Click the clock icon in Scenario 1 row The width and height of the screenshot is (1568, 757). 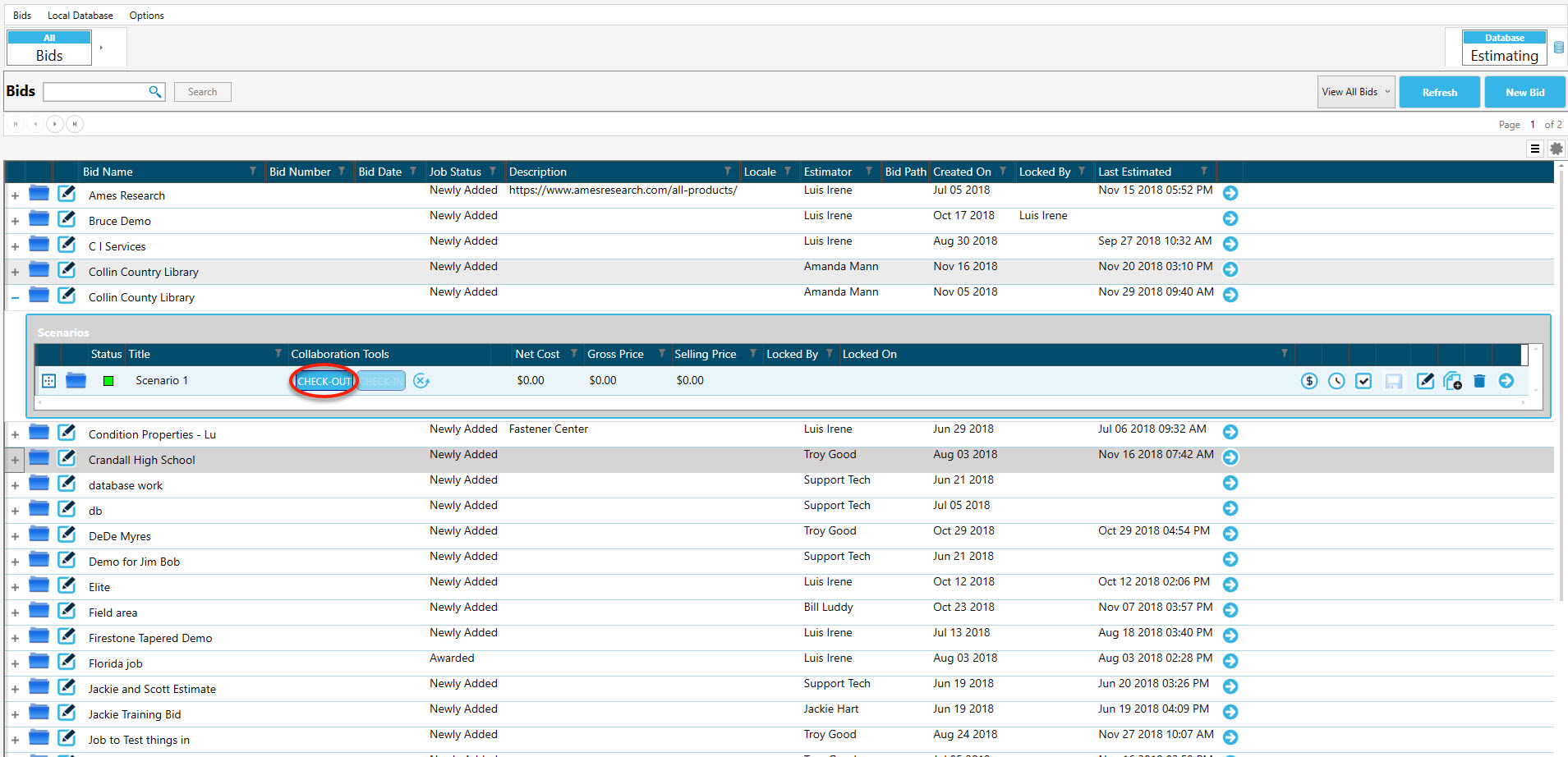click(1336, 381)
